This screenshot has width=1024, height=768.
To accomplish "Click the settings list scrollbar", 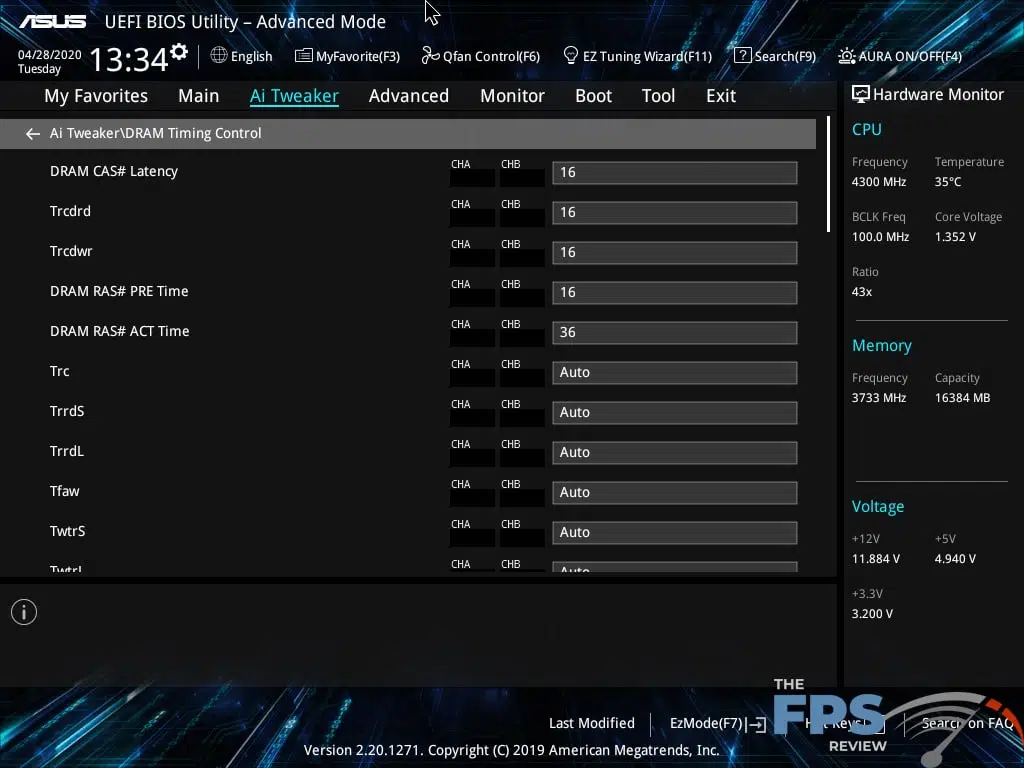I will 828,174.
